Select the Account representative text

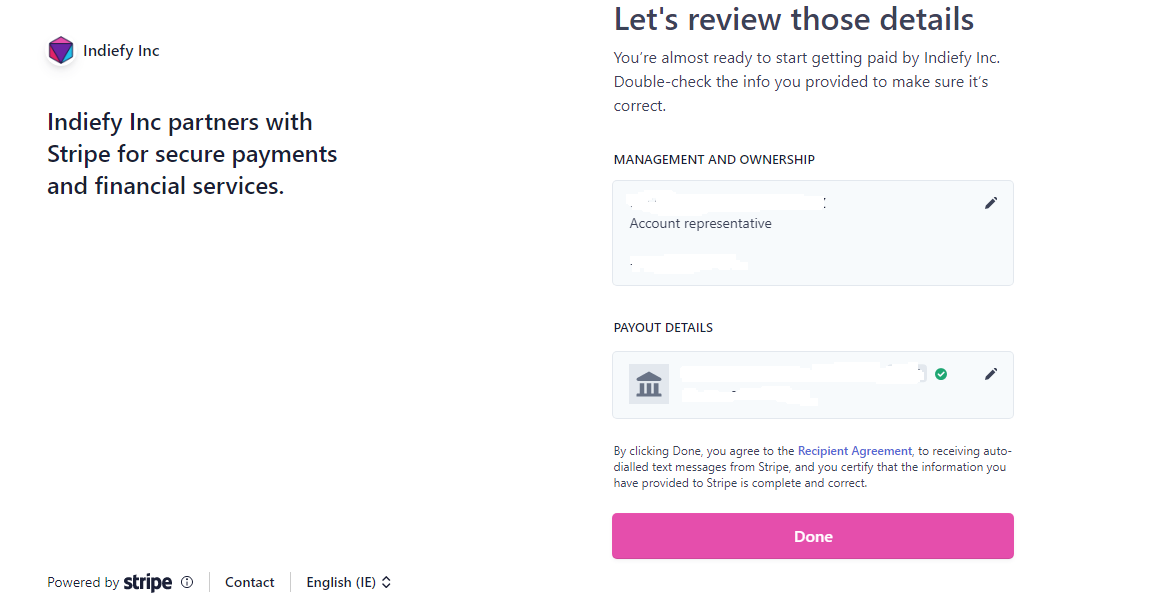click(x=700, y=224)
